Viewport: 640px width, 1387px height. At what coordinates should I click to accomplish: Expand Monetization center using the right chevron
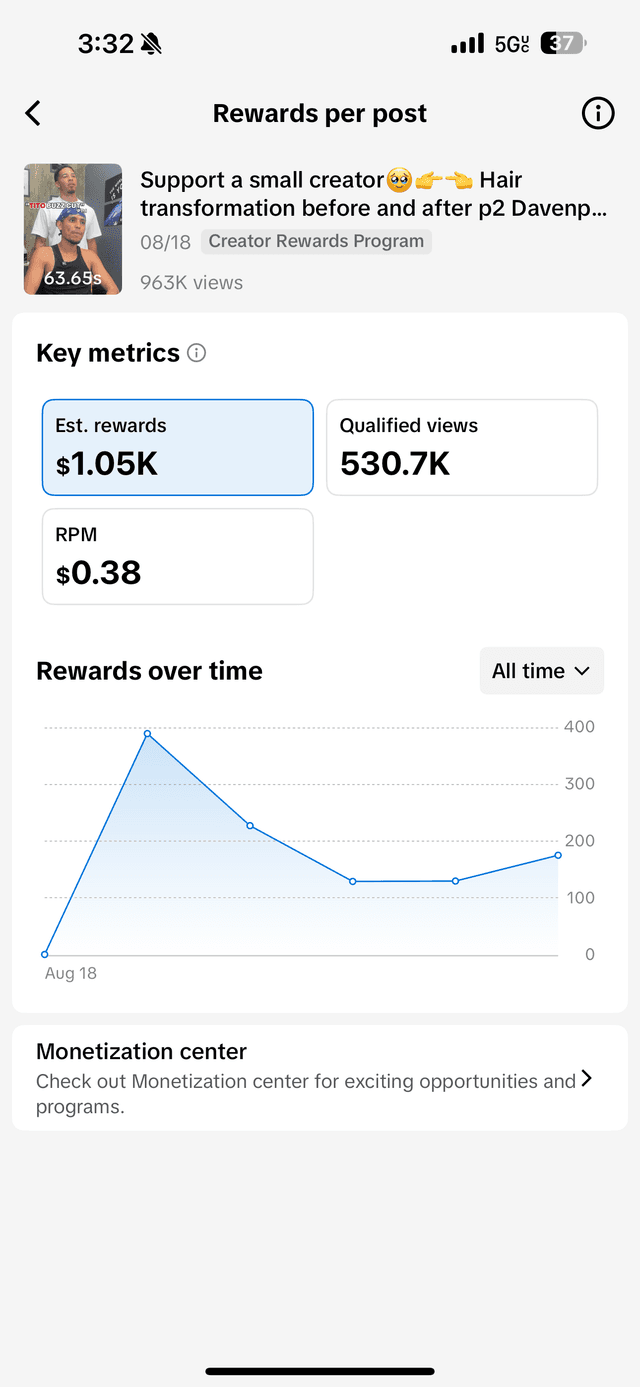(589, 1079)
